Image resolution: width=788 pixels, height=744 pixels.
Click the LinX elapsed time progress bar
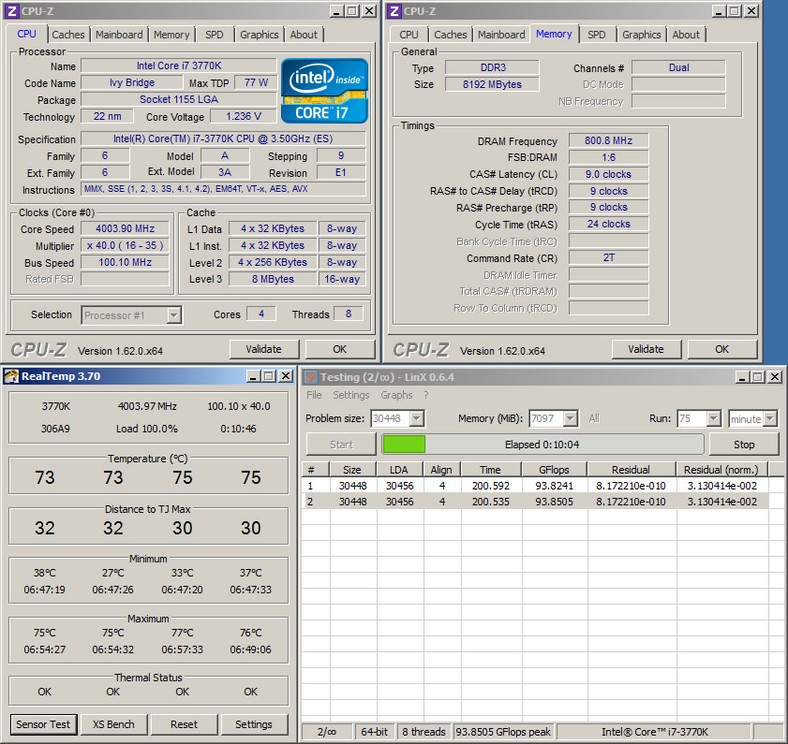[x=542, y=444]
